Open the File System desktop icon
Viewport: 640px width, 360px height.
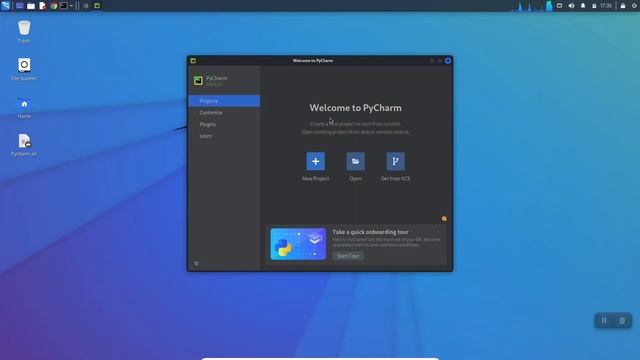point(24,65)
